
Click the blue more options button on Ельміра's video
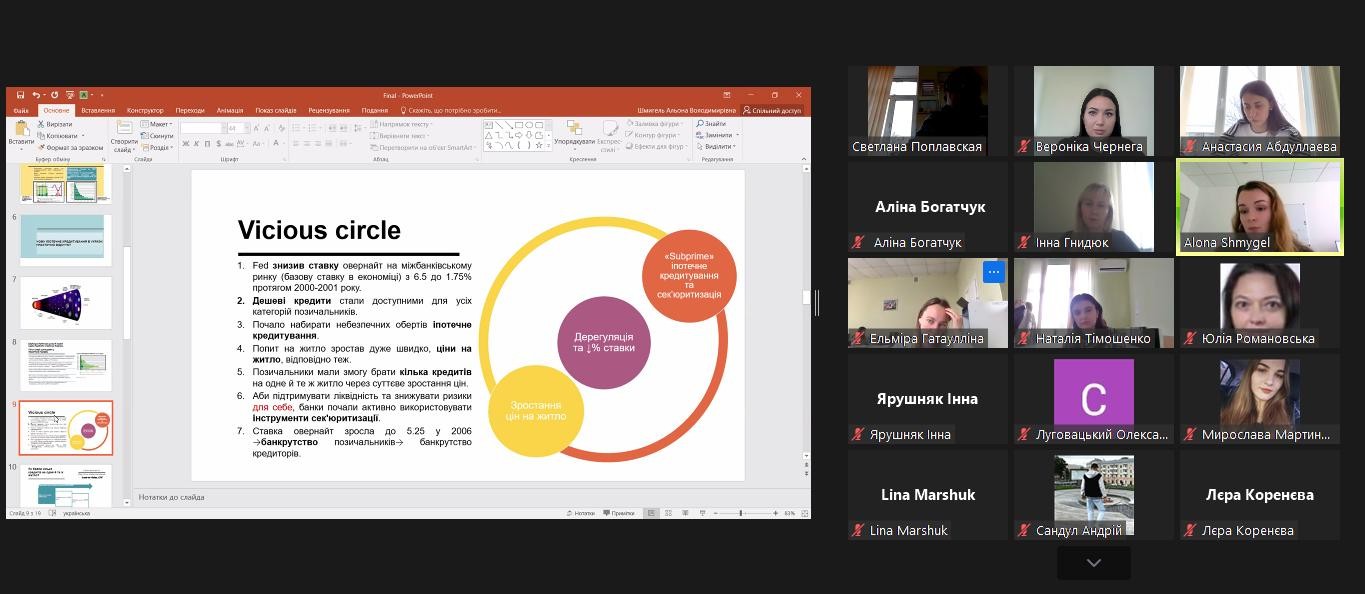(993, 272)
